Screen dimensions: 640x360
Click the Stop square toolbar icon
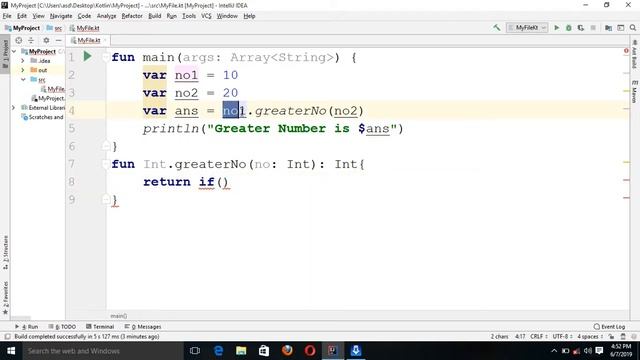(x=593, y=28)
